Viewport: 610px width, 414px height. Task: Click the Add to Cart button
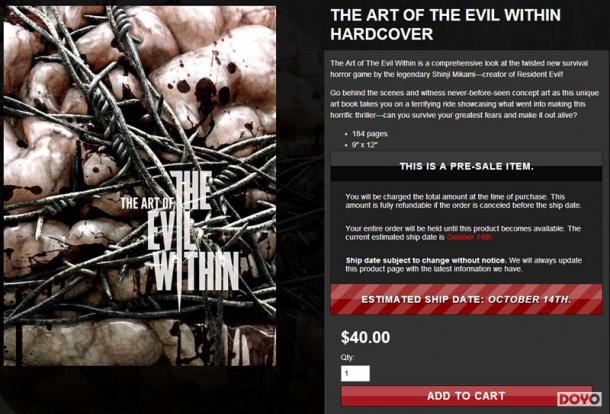466,396
